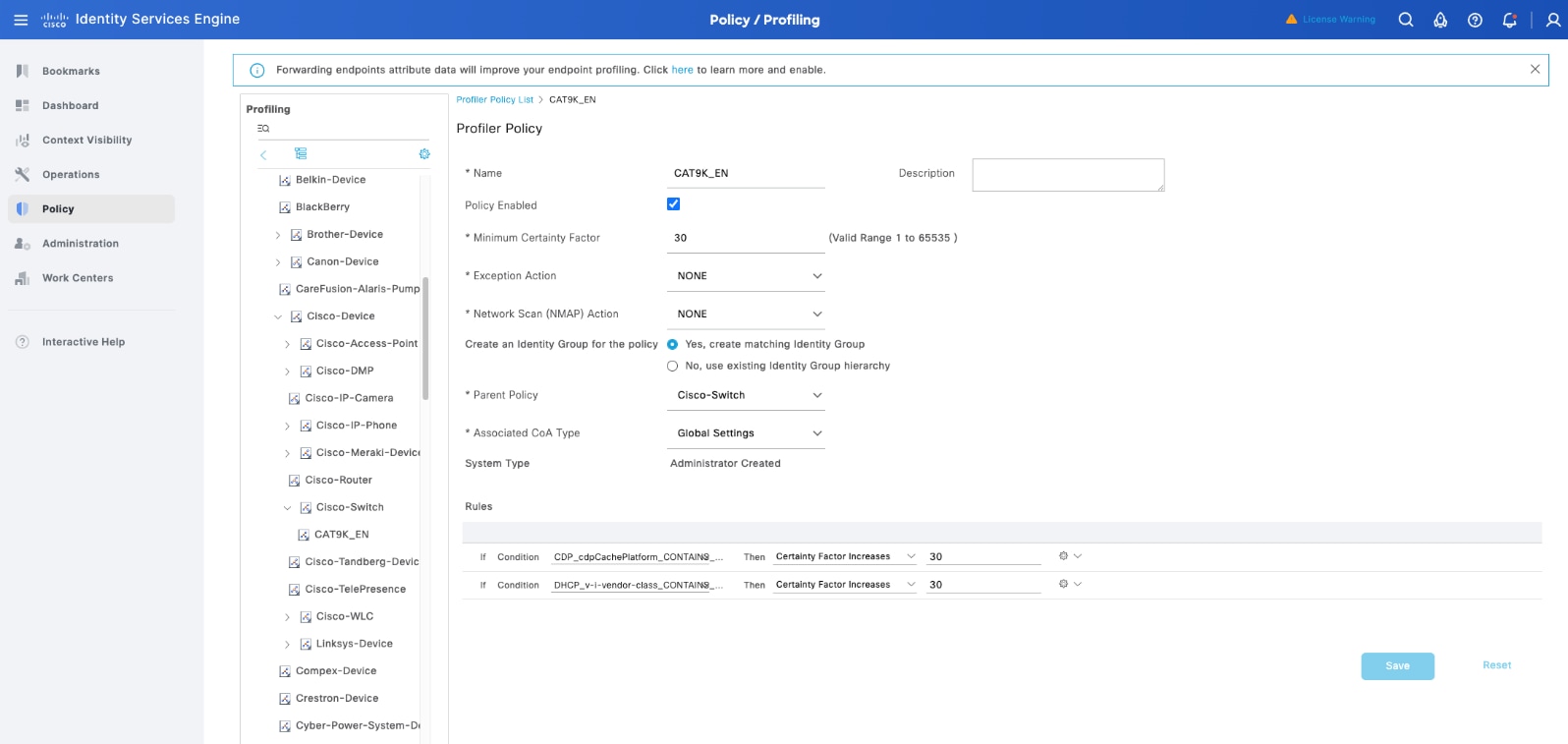Image resolution: width=1568 pixels, height=744 pixels.
Task: Click the search magnifier icon in header
Action: pos(1406,20)
